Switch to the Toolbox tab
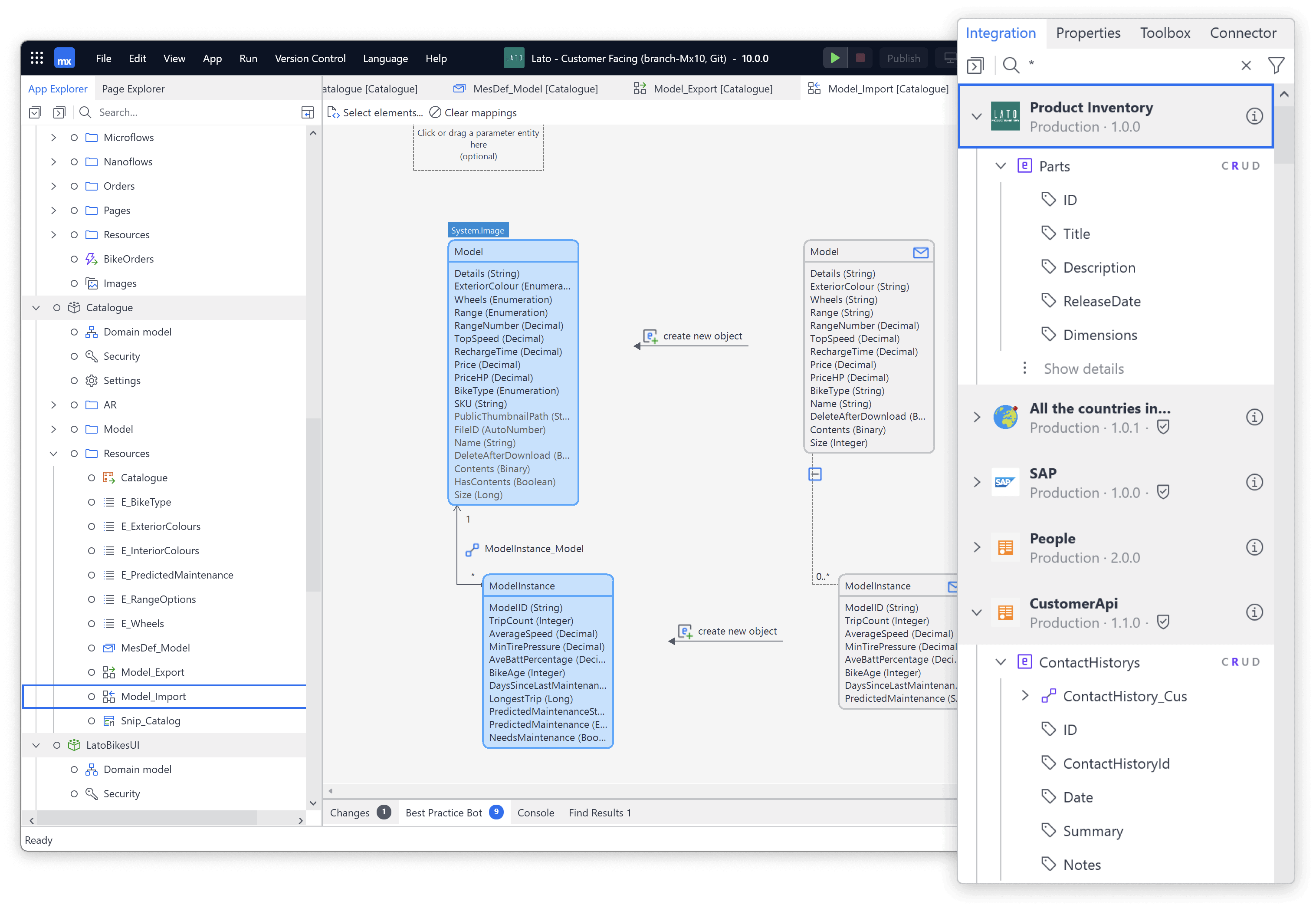This screenshot has height=908, width=1316. pos(1165,33)
